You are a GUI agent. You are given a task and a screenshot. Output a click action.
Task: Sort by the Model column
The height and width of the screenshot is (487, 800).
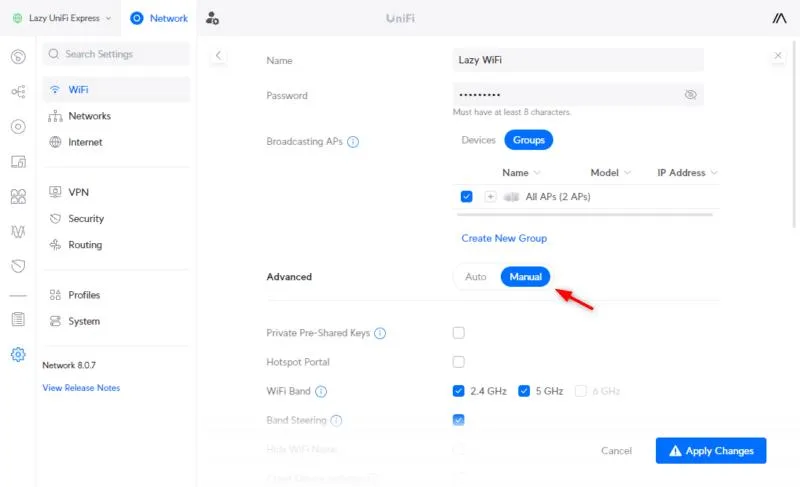pos(610,173)
